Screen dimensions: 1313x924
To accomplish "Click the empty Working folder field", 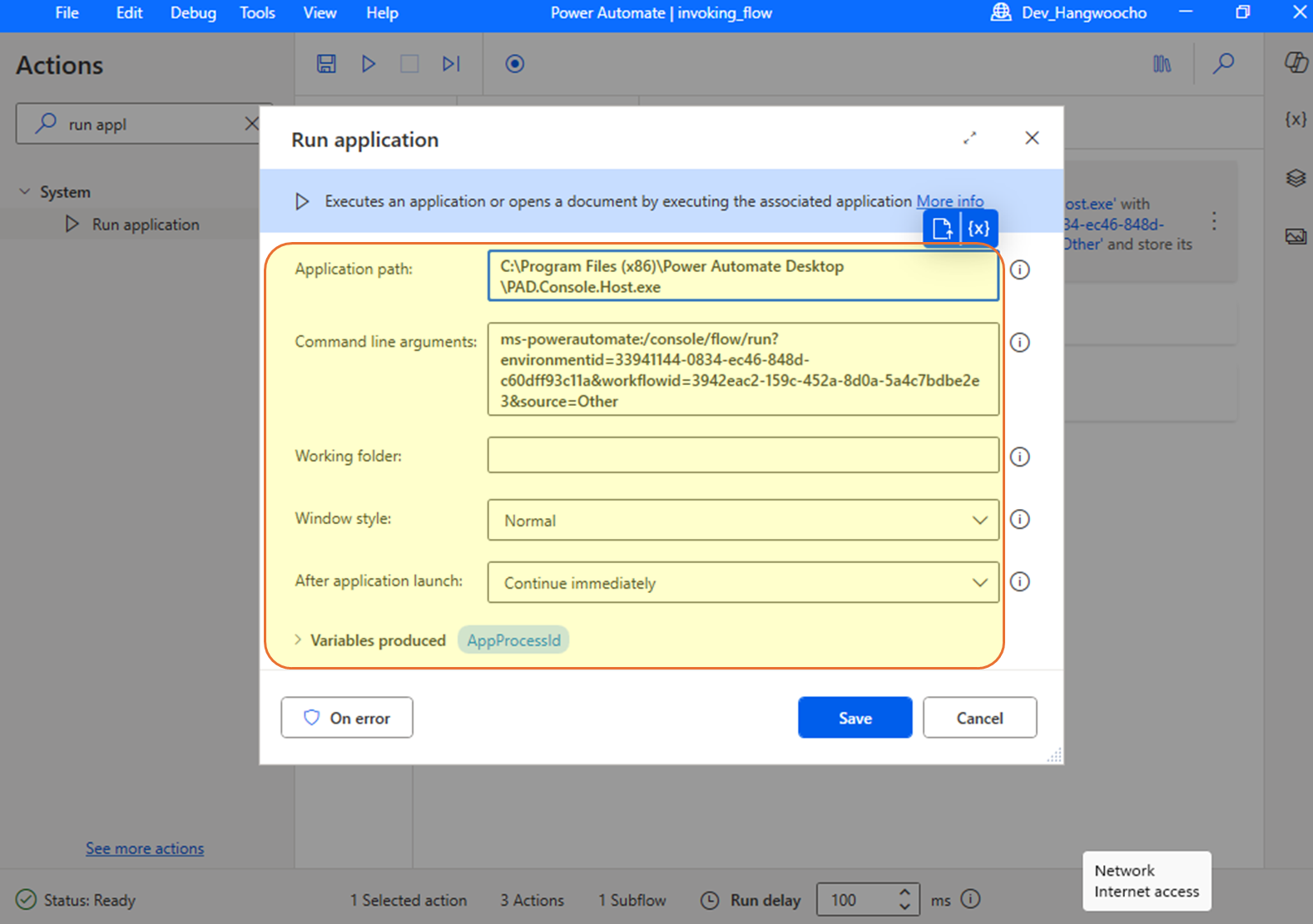I will (743, 455).
